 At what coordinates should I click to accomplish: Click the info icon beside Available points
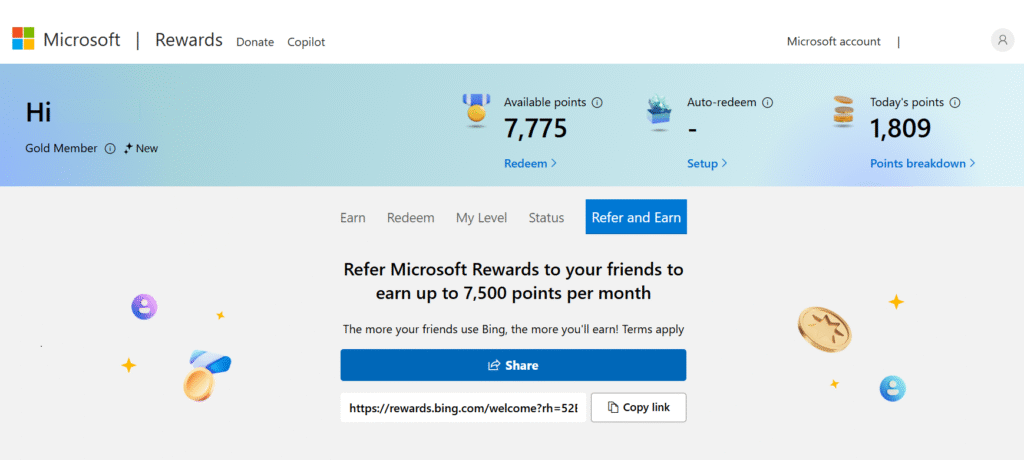coord(597,102)
